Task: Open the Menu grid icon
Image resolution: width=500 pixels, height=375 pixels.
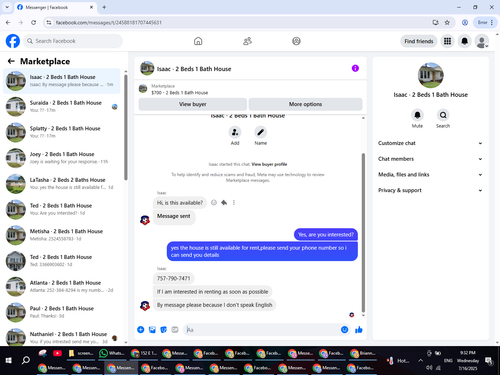Action: pyautogui.click(x=447, y=41)
